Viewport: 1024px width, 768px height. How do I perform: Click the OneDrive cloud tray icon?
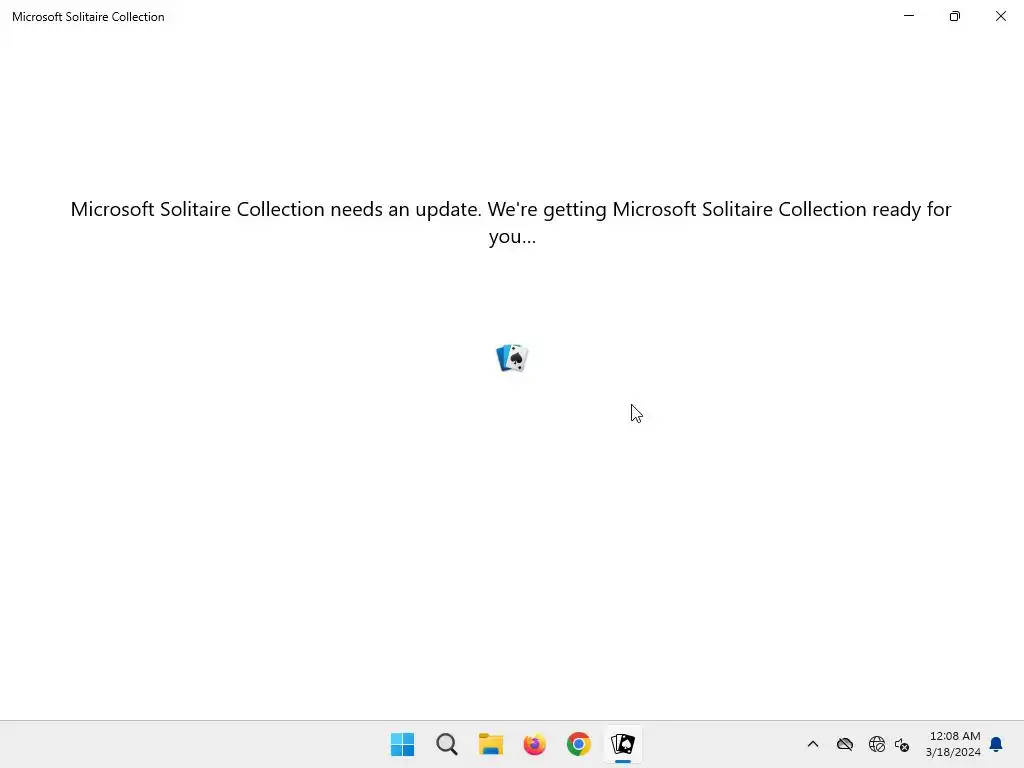tap(845, 744)
